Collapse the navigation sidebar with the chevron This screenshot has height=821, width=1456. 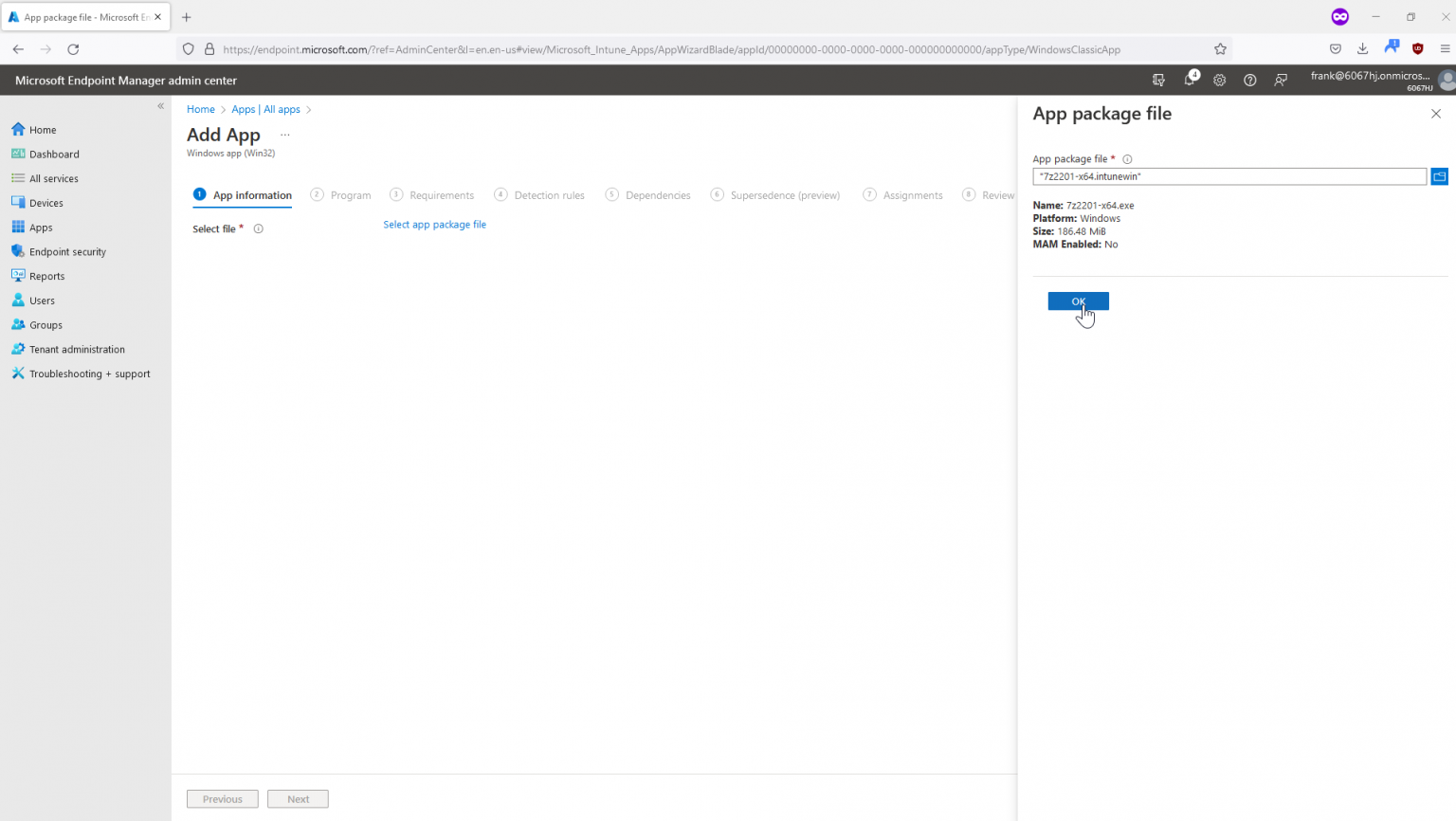tap(160, 105)
